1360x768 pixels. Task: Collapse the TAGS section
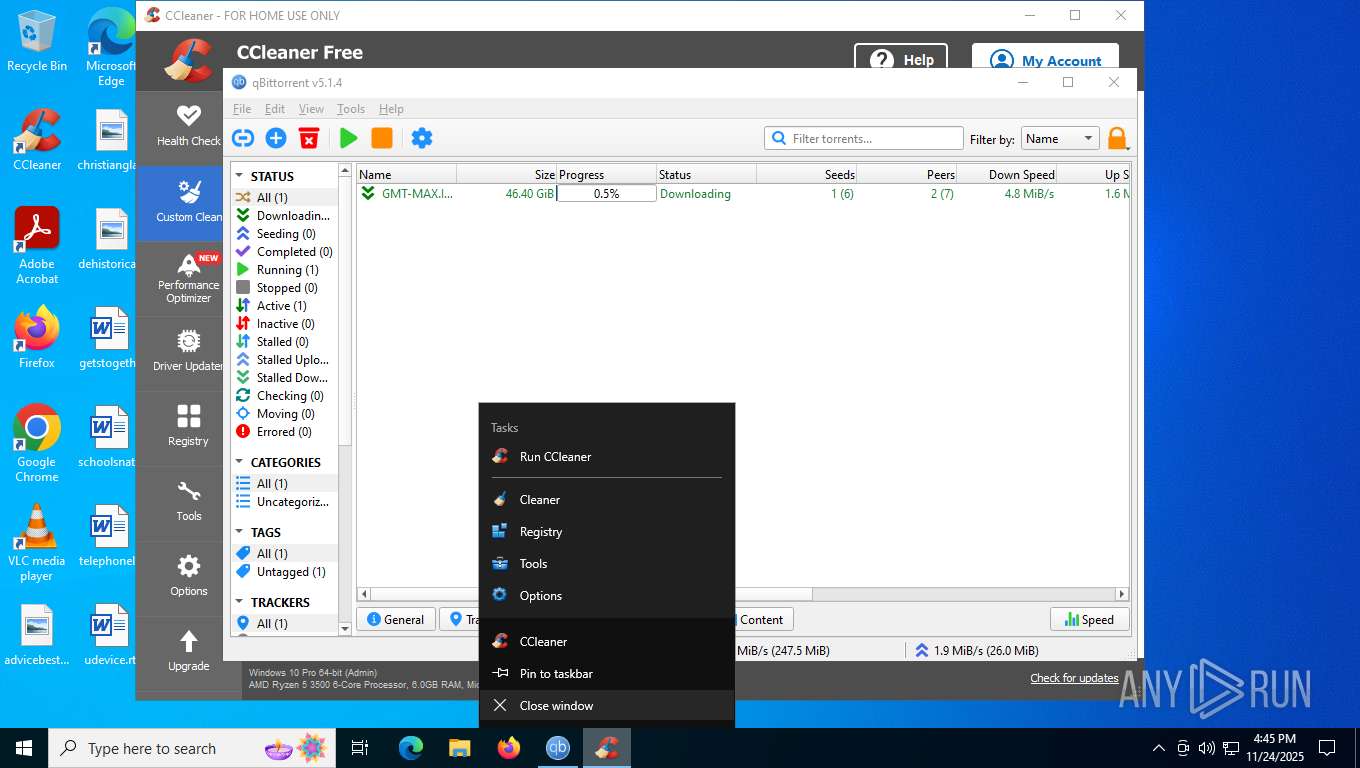[x=240, y=532]
